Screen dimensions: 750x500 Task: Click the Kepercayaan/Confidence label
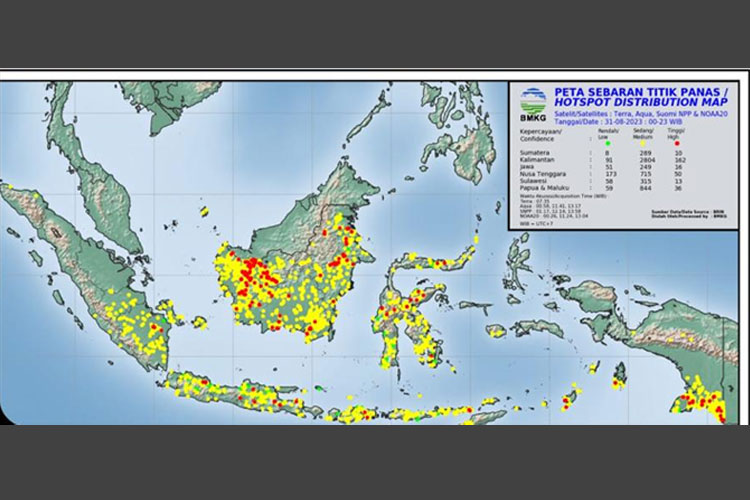(541, 135)
